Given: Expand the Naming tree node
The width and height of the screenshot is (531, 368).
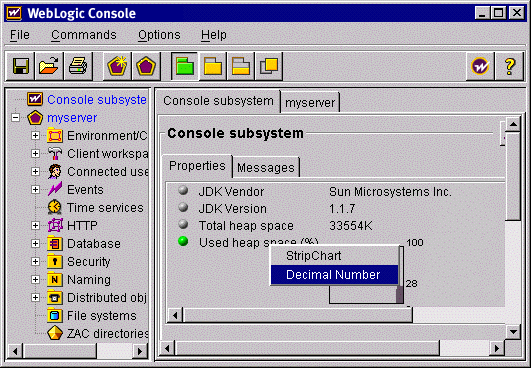Looking at the screenshot, I should point(35,279).
